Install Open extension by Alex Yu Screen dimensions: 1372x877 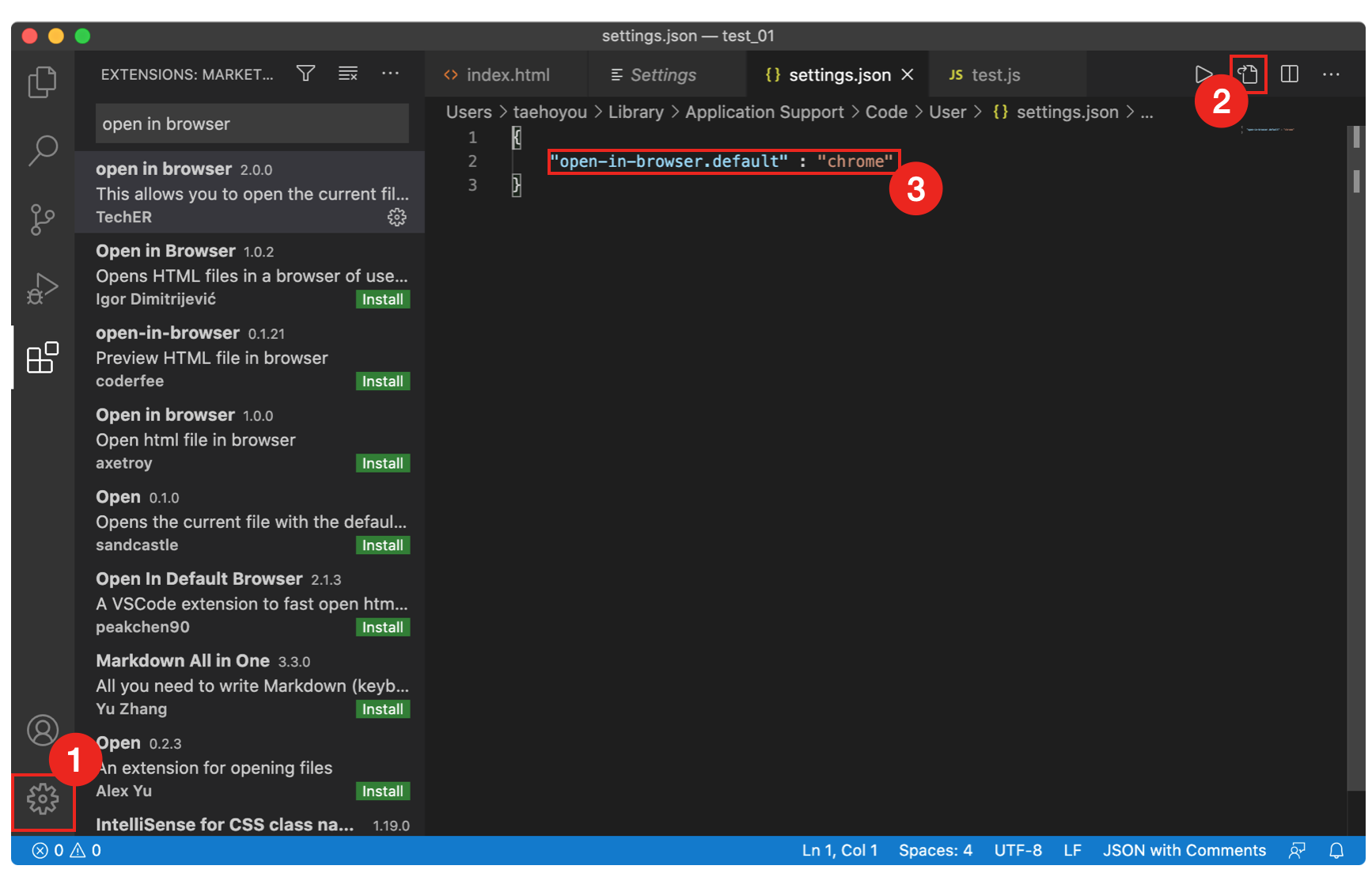(x=383, y=792)
